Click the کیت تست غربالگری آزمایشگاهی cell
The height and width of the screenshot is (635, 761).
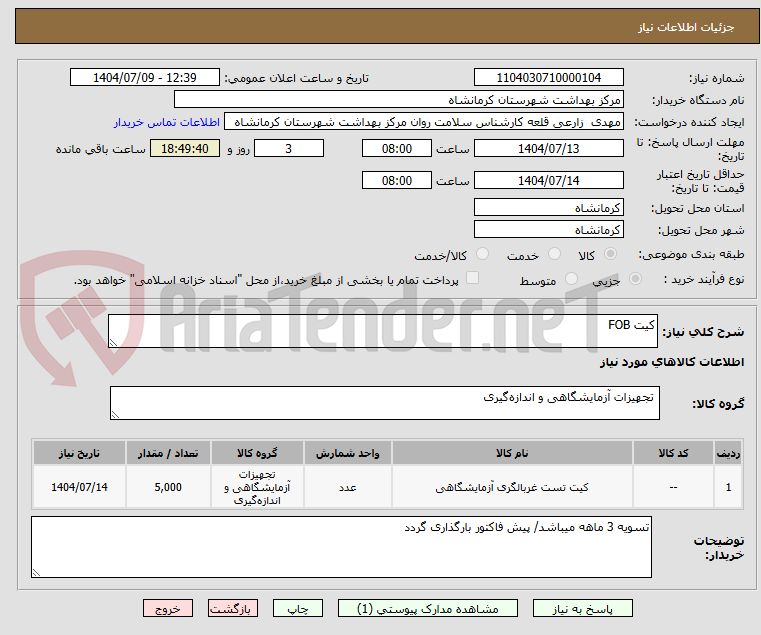[x=512, y=487]
